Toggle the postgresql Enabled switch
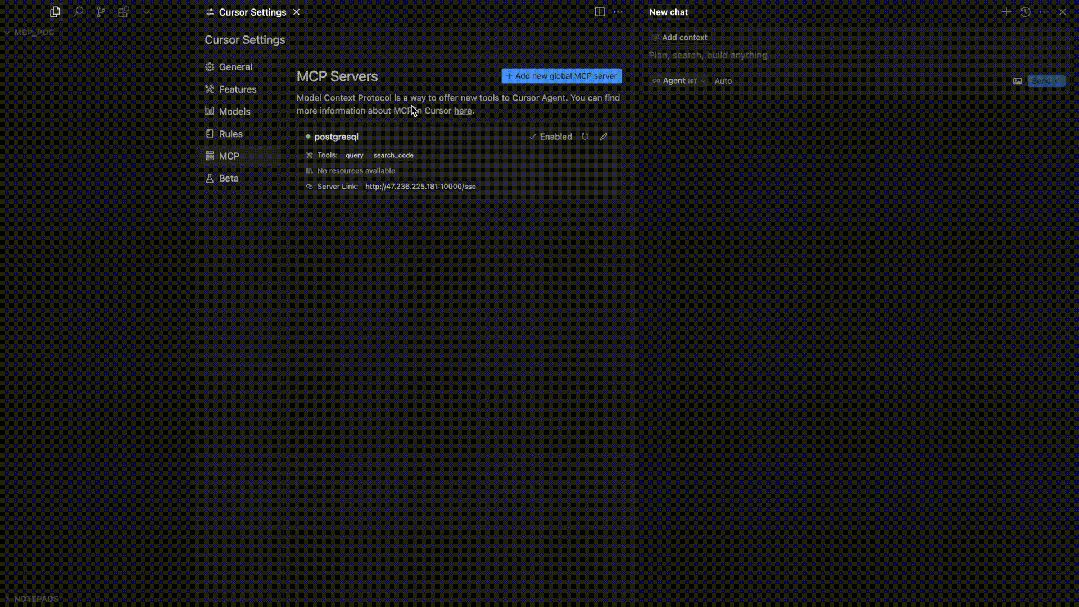This screenshot has width=1079, height=607. point(551,136)
